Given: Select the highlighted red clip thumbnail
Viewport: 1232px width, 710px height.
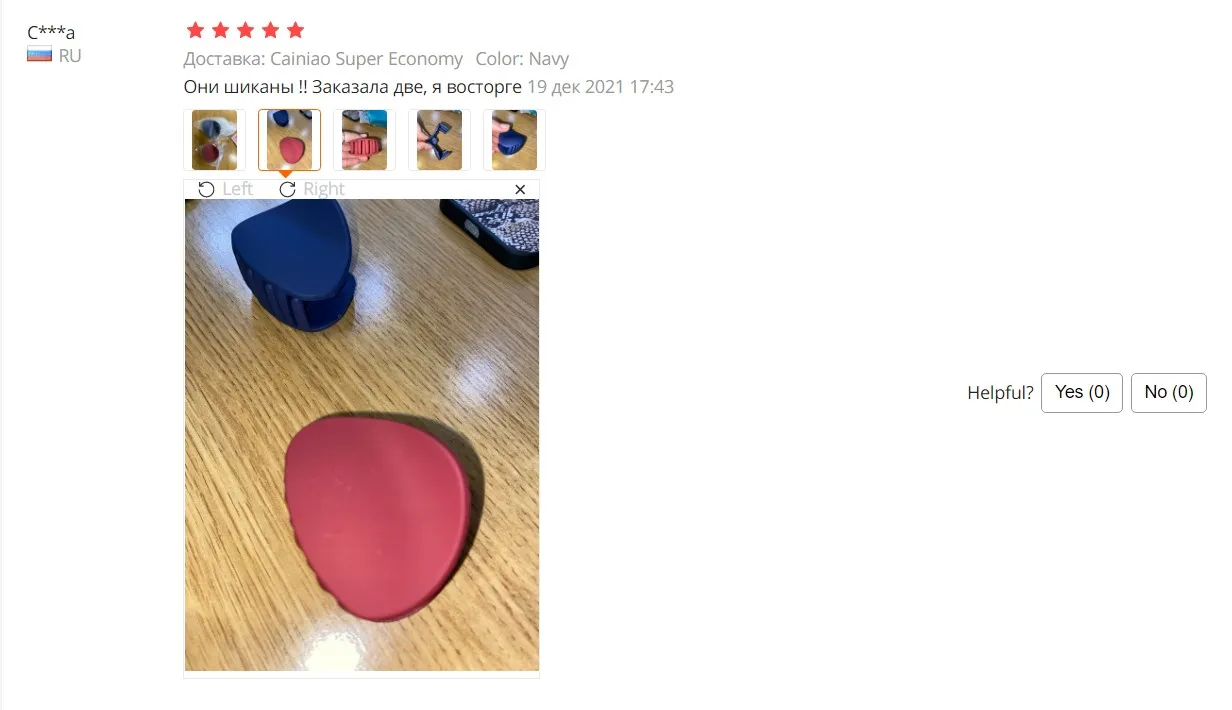Looking at the screenshot, I should (x=290, y=140).
